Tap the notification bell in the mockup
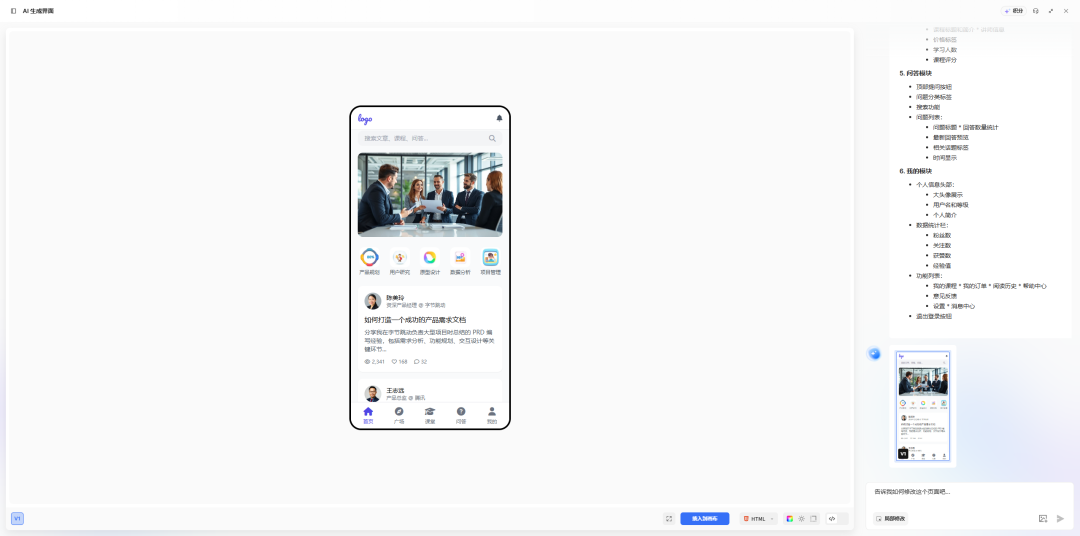This screenshot has width=1080, height=536. pos(499,118)
